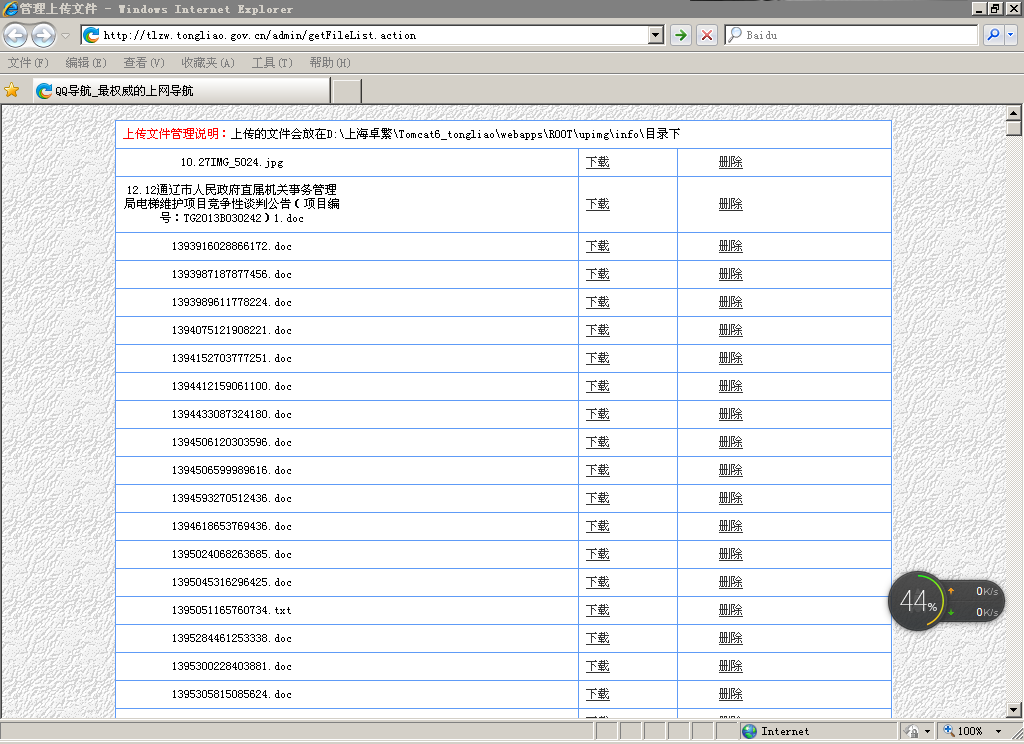Screen dimensions: 1024x744
Task: Delete file 1393989611778224.doc
Action: pyautogui.click(x=730, y=302)
